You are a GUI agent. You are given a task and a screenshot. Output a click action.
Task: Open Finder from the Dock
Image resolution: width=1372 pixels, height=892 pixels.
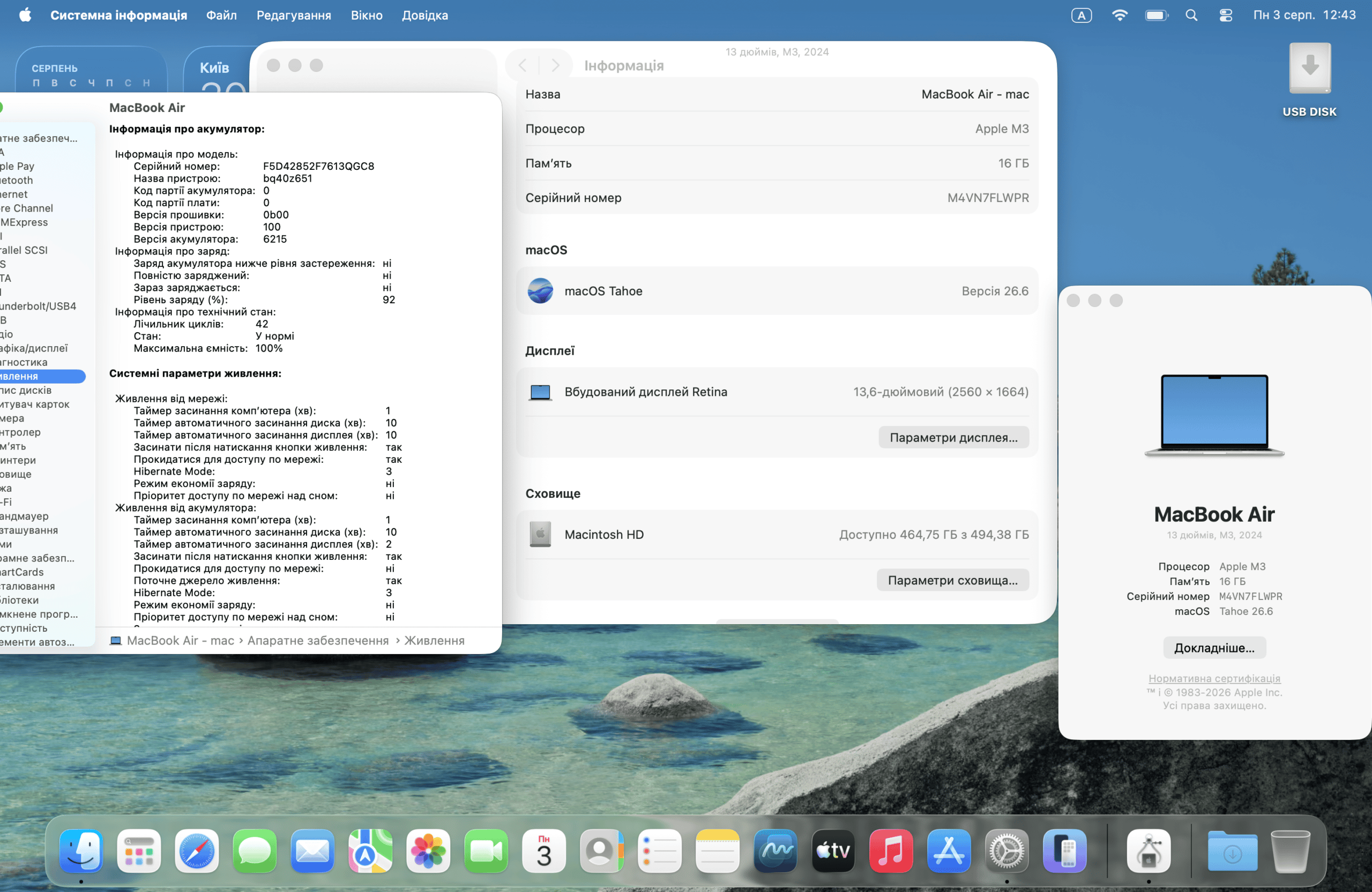pyautogui.click(x=81, y=851)
